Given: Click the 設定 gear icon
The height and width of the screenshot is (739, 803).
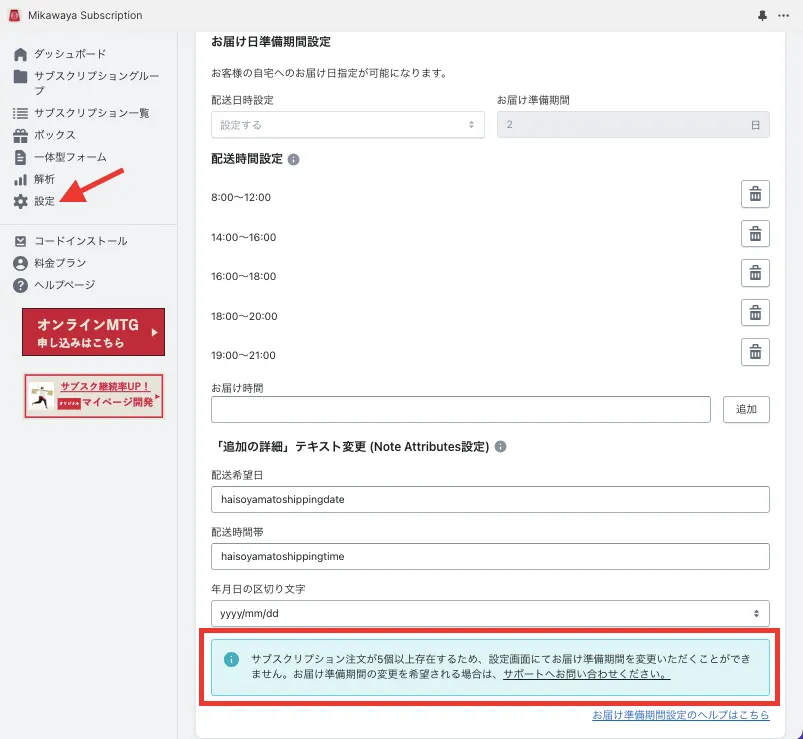Looking at the screenshot, I should 20,202.
